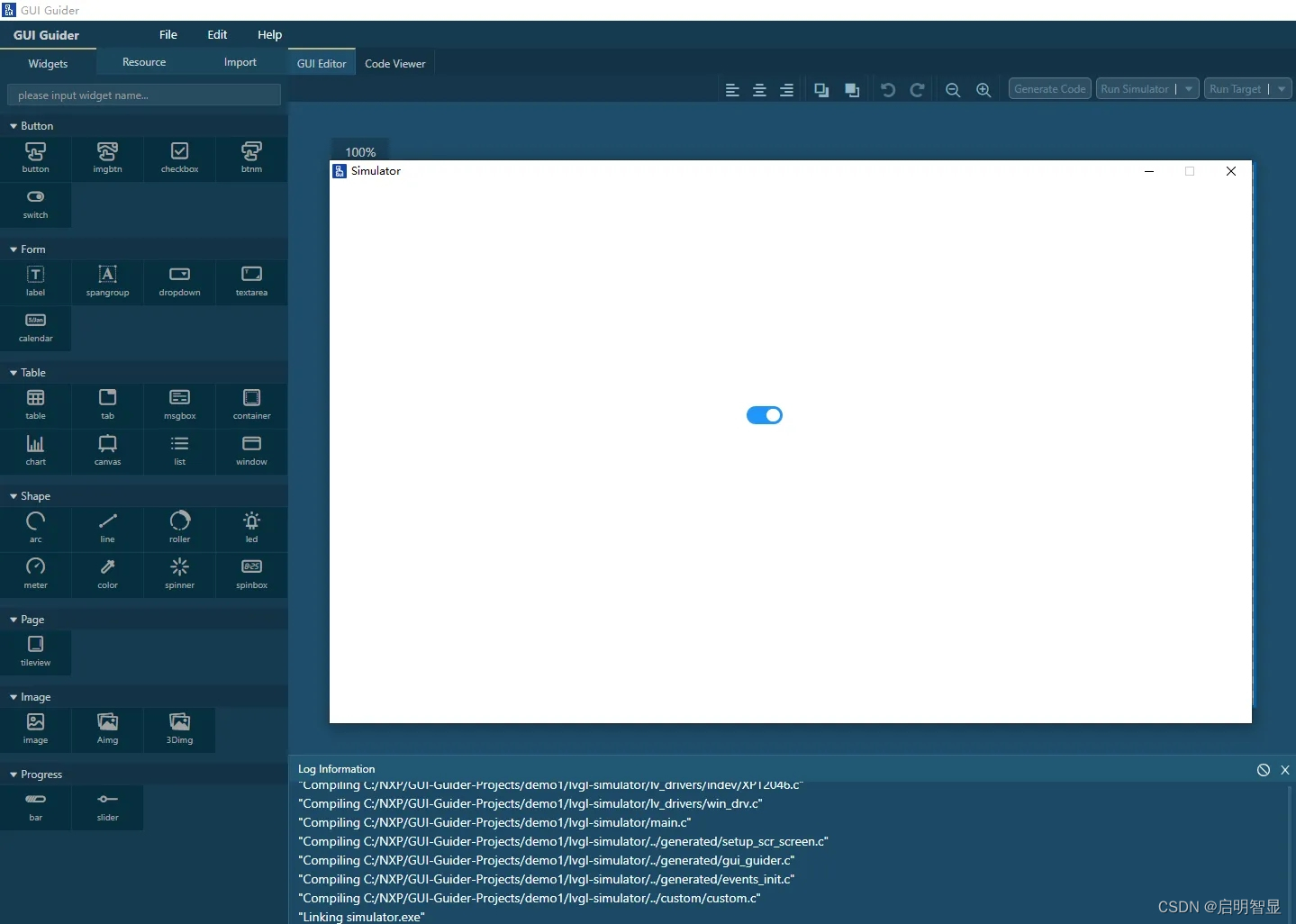1296x924 pixels.
Task: Redo the last action
Action: 917,90
